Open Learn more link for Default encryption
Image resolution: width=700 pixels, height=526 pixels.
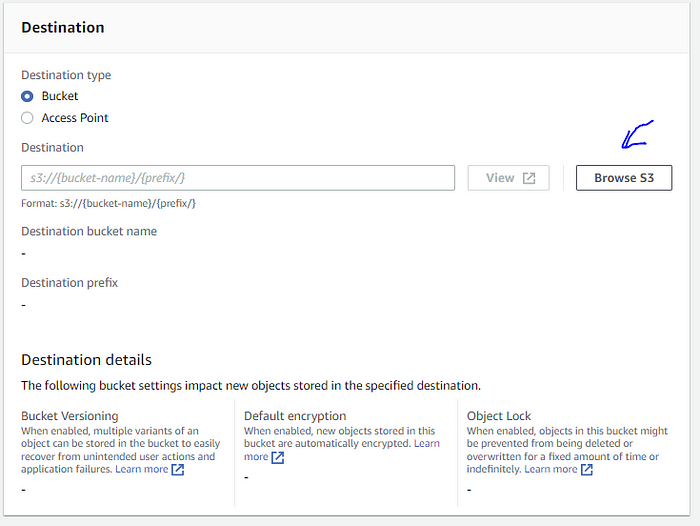click(342, 450)
